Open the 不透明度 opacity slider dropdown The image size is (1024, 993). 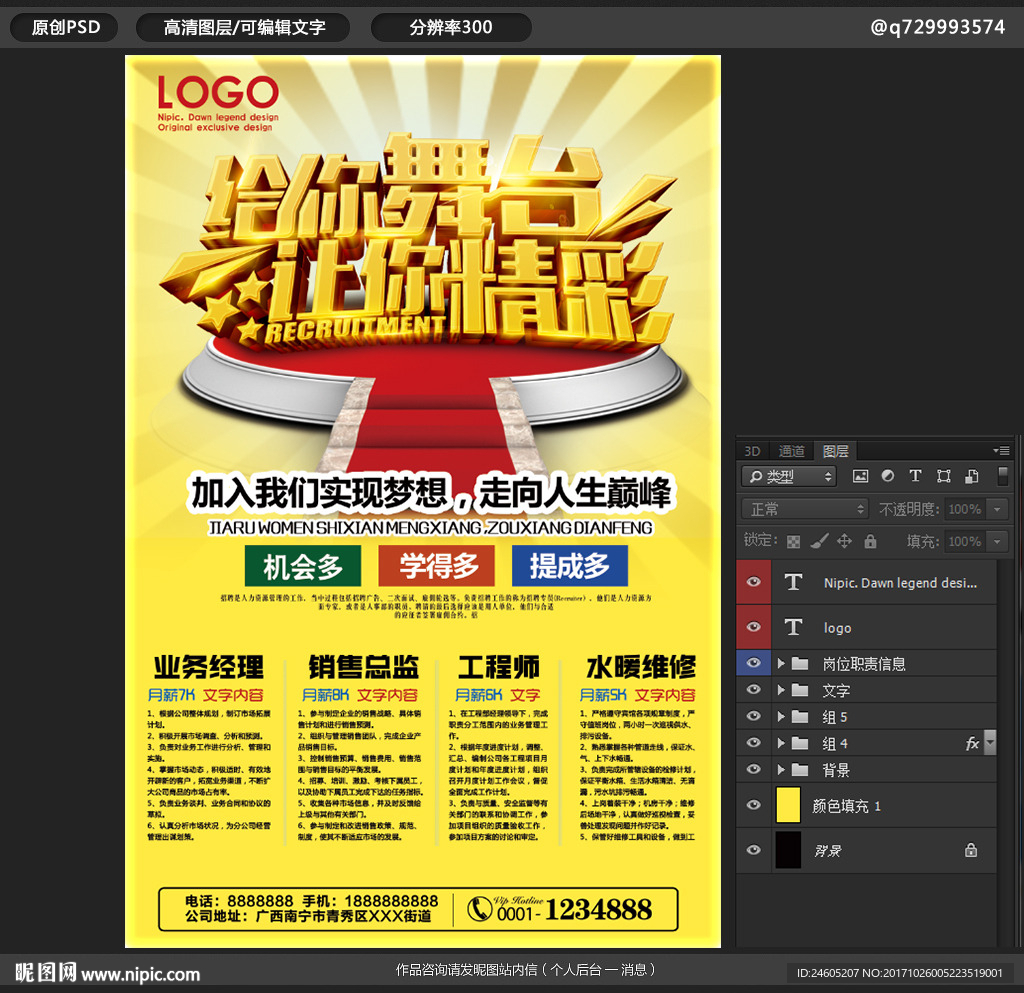point(997,509)
